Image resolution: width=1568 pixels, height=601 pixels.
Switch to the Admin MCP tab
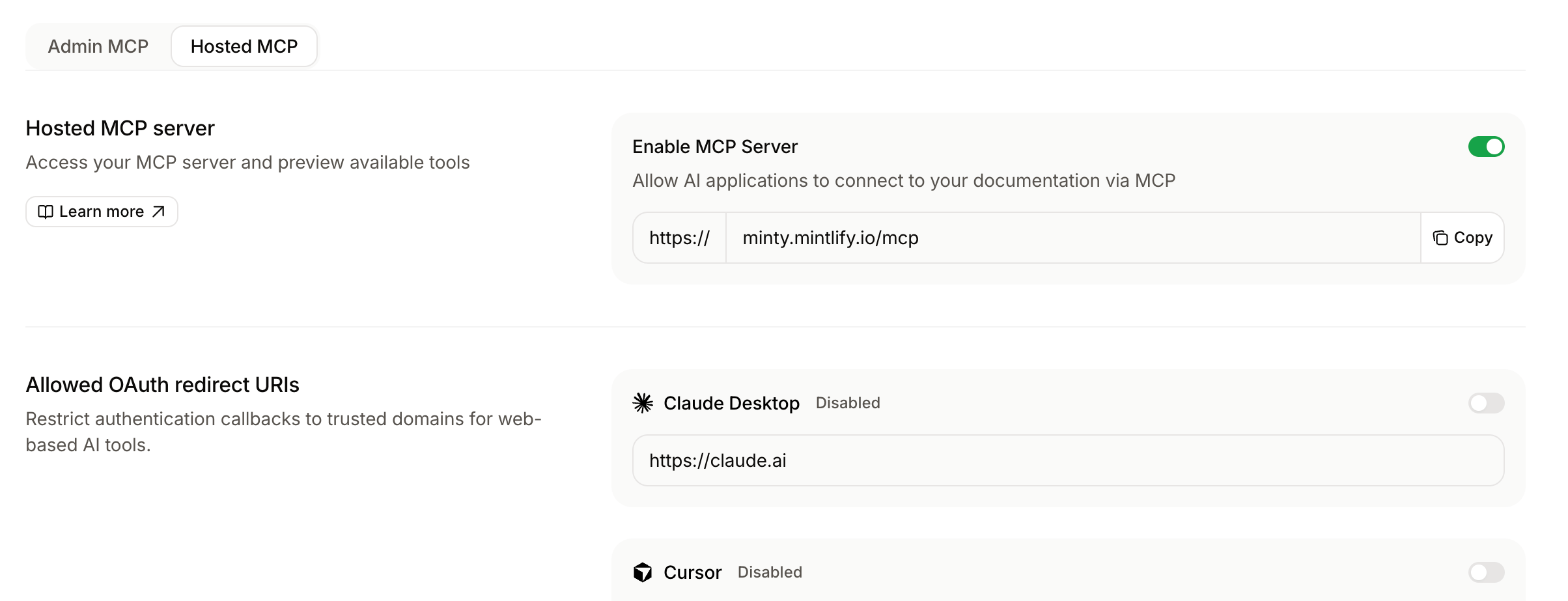click(x=98, y=46)
